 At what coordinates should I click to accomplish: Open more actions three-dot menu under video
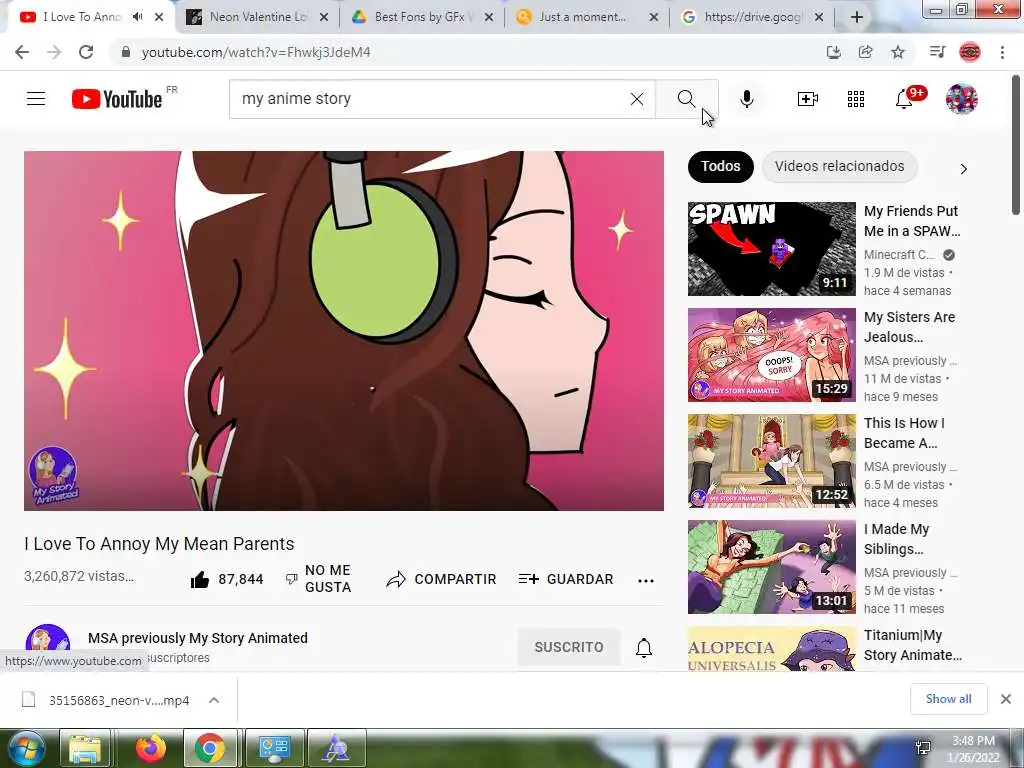[646, 581]
